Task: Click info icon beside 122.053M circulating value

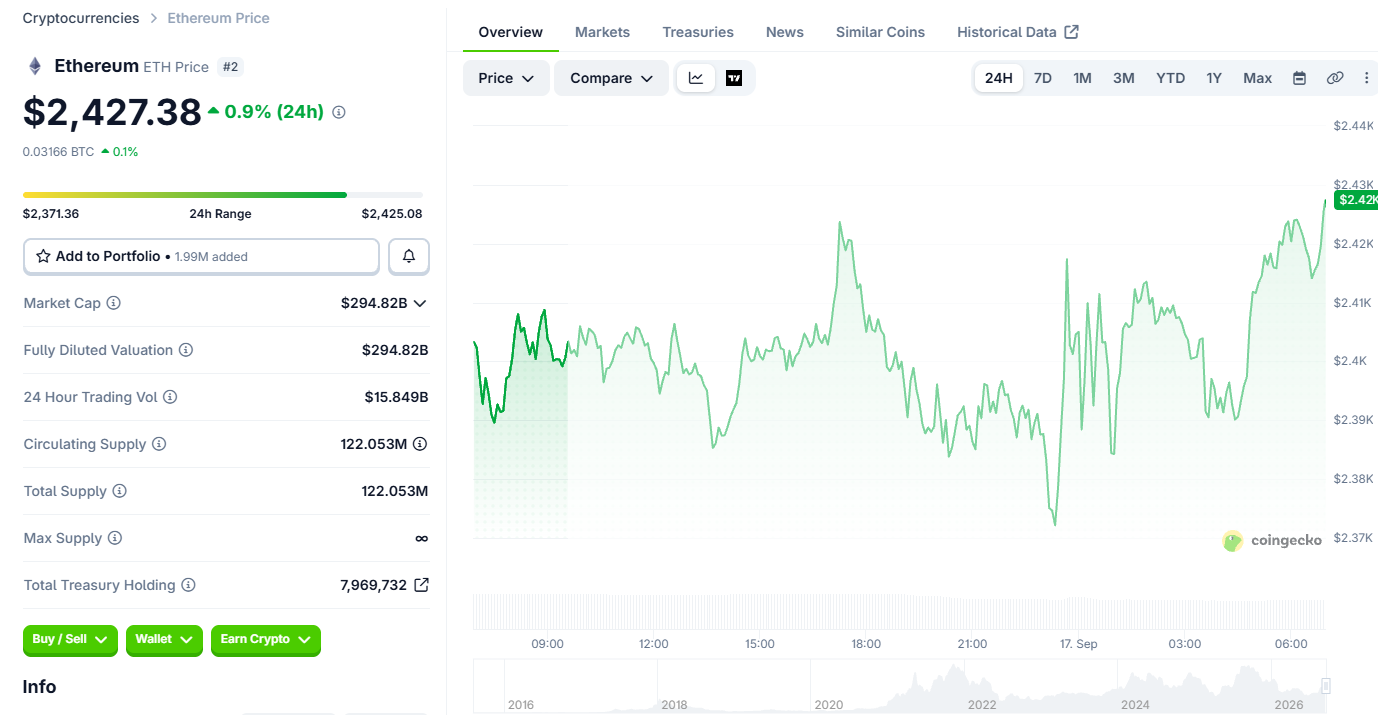Action: coord(420,444)
